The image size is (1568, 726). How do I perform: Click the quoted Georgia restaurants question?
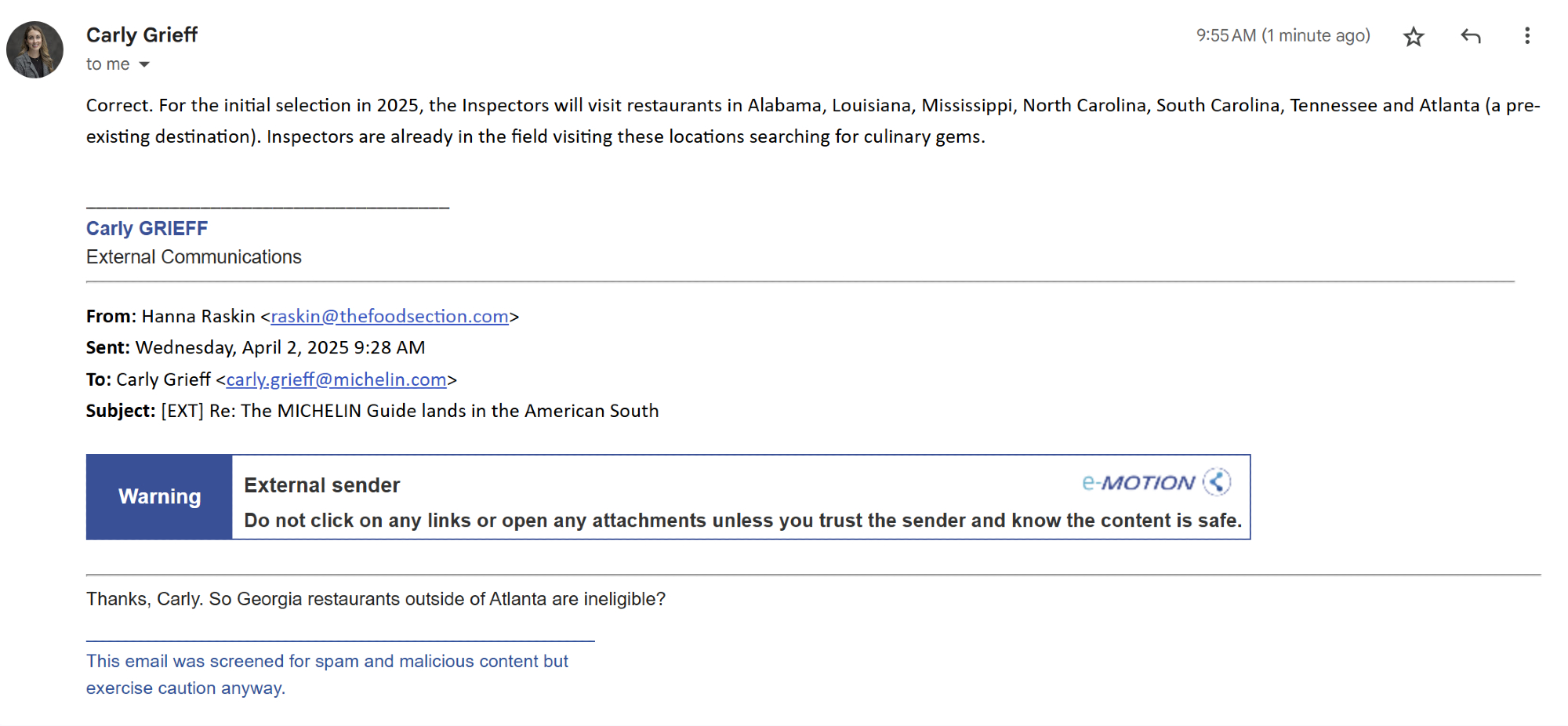click(x=376, y=600)
